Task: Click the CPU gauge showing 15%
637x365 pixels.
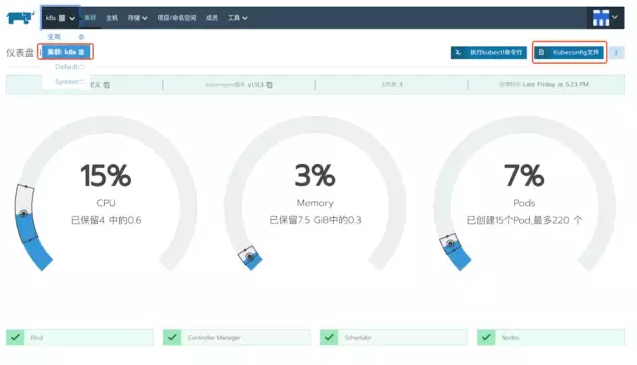Action: point(106,193)
